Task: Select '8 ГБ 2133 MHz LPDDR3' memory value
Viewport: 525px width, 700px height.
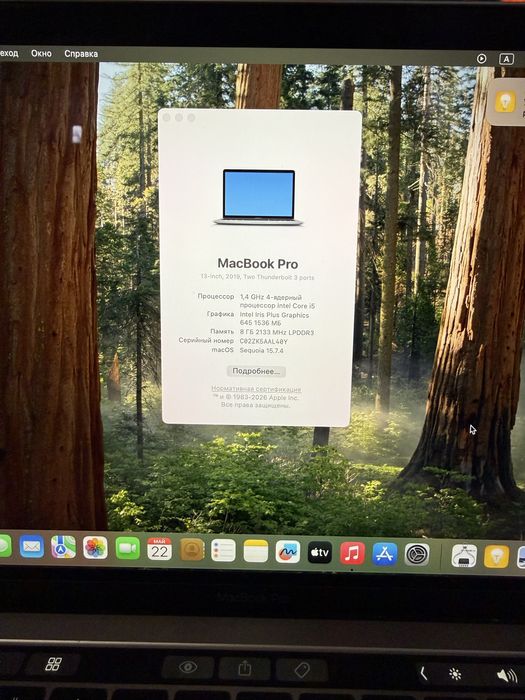Action: (277, 333)
